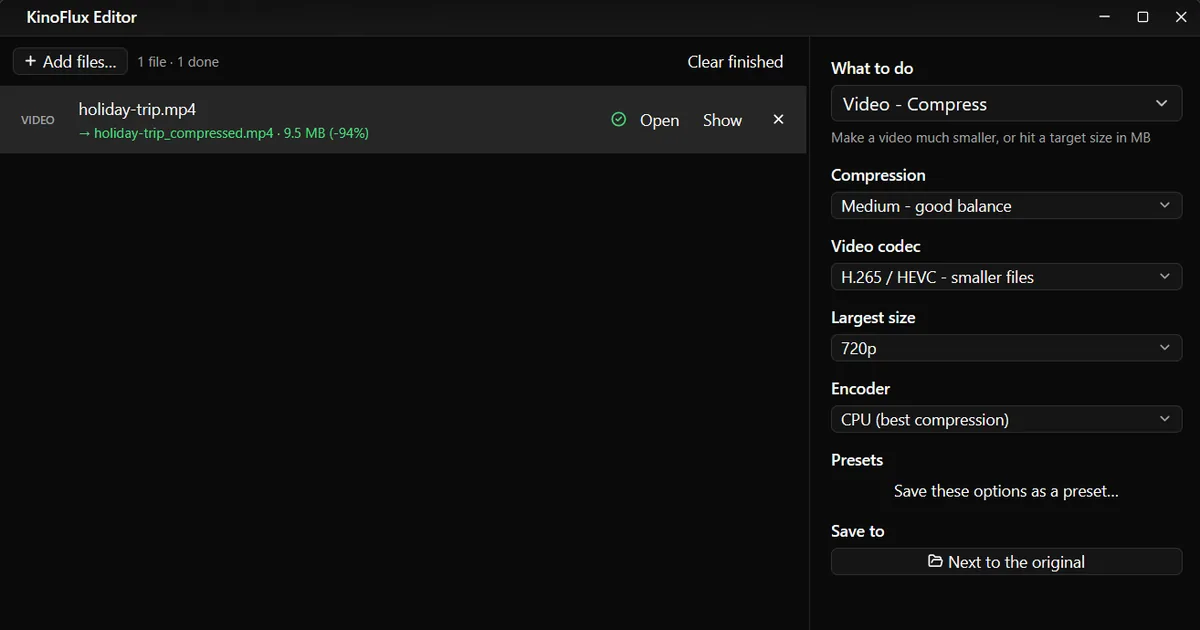
Task: Click the VIDEO type label
Action: click(38, 120)
